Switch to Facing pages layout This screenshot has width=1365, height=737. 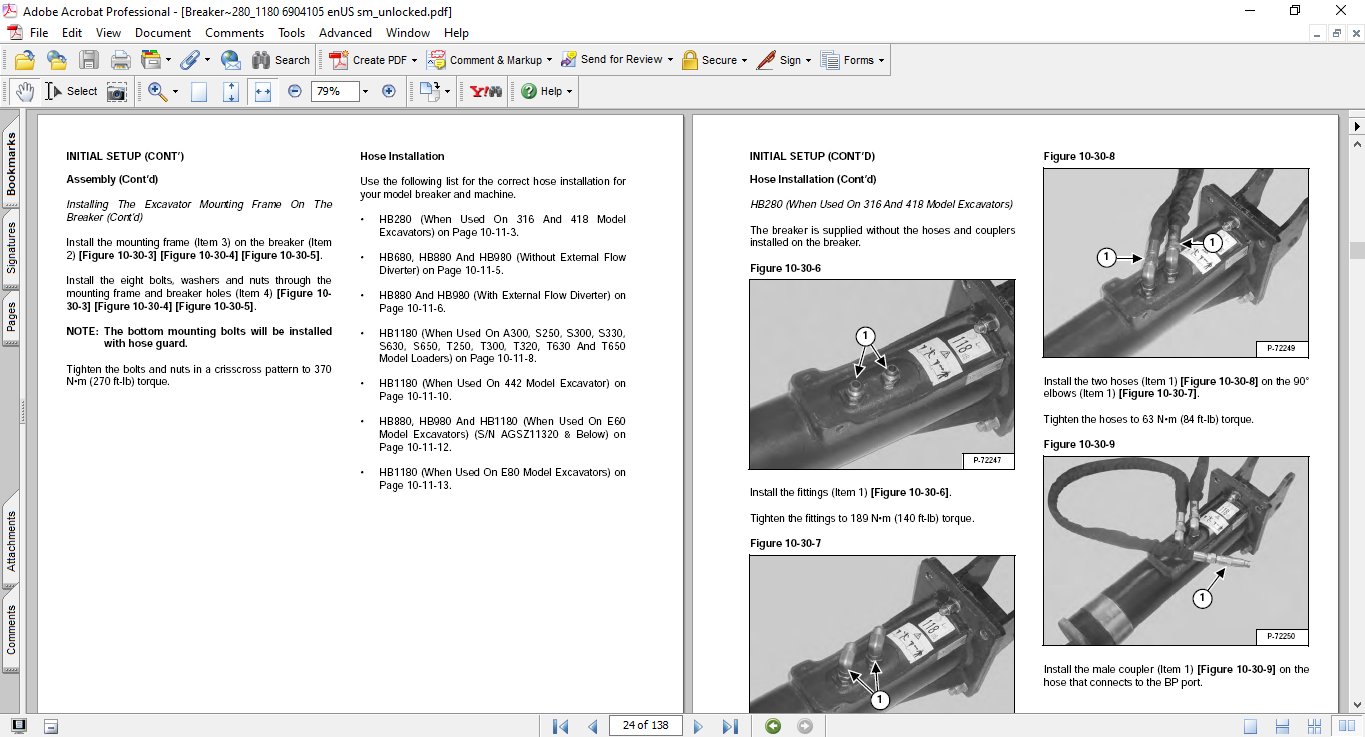pos(1346,726)
